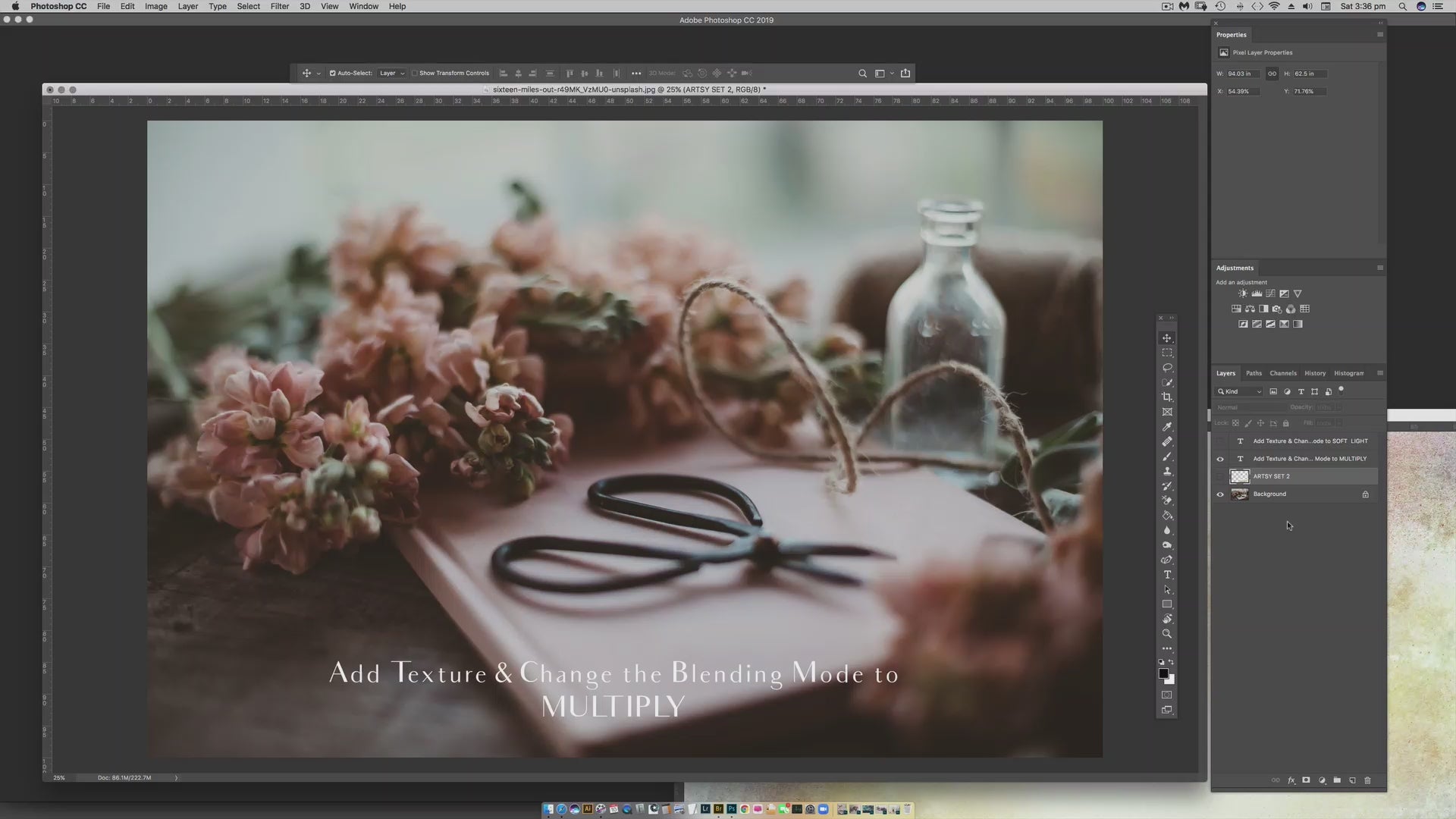
Task: Open the Auto-Select Layer dropdown
Action: (392, 74)
